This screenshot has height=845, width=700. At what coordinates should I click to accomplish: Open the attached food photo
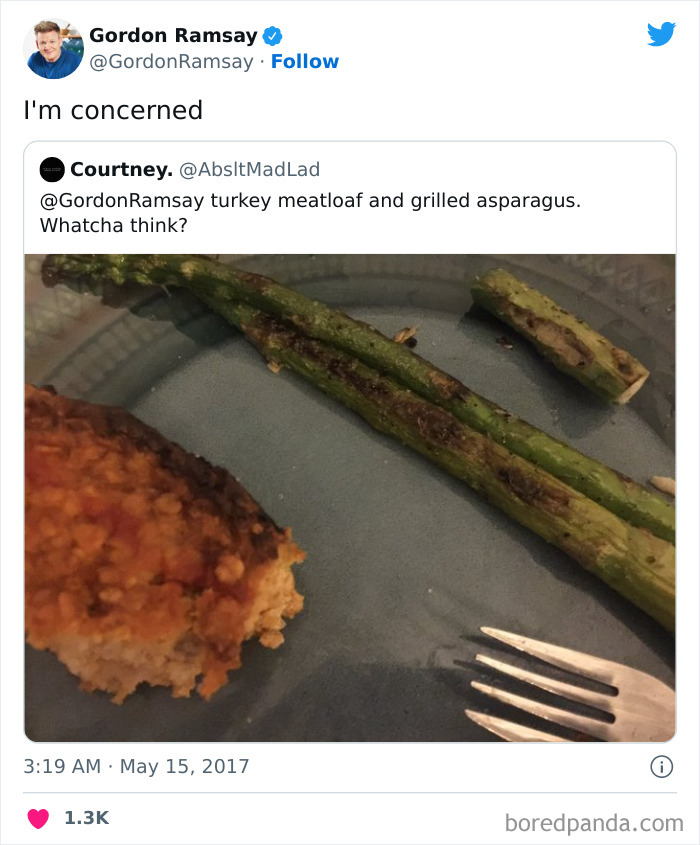tap(350, 495)
